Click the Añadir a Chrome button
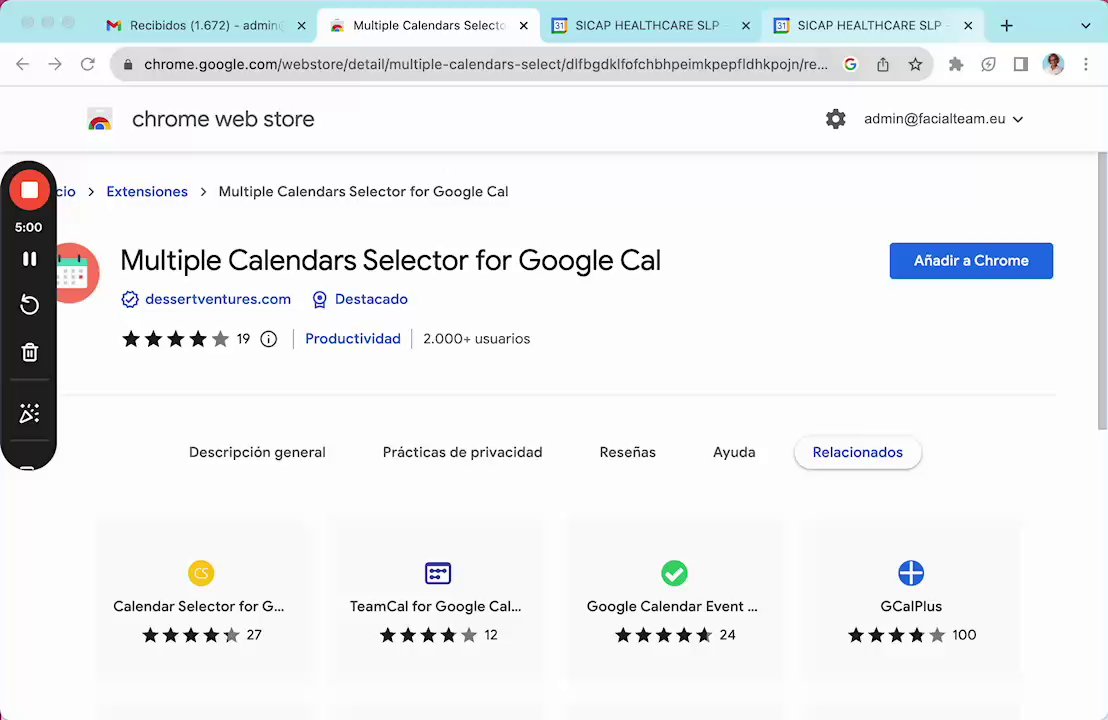This screenshot has height=720, width=1108. coord(970,261)
